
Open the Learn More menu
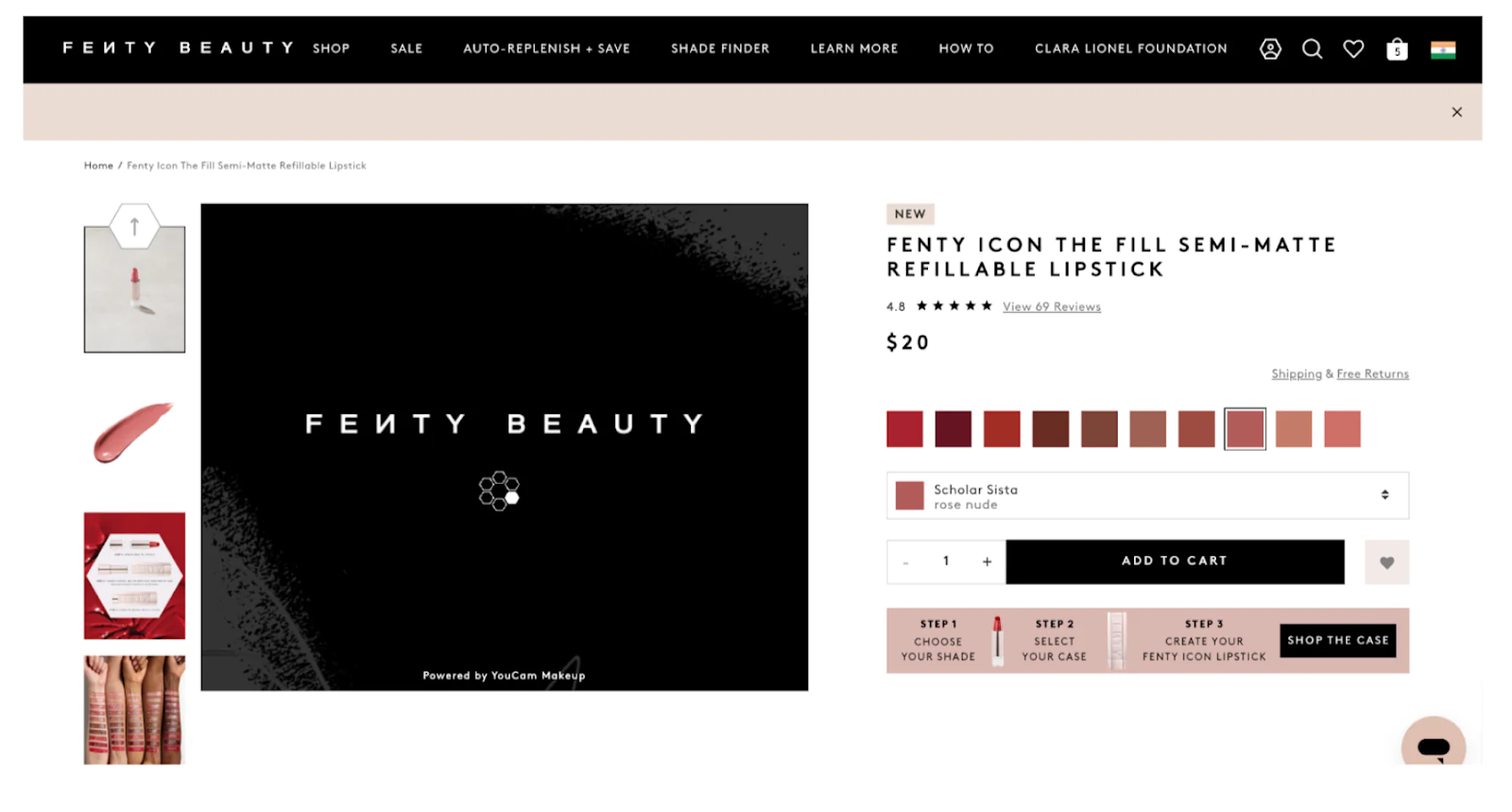(854, 48)
